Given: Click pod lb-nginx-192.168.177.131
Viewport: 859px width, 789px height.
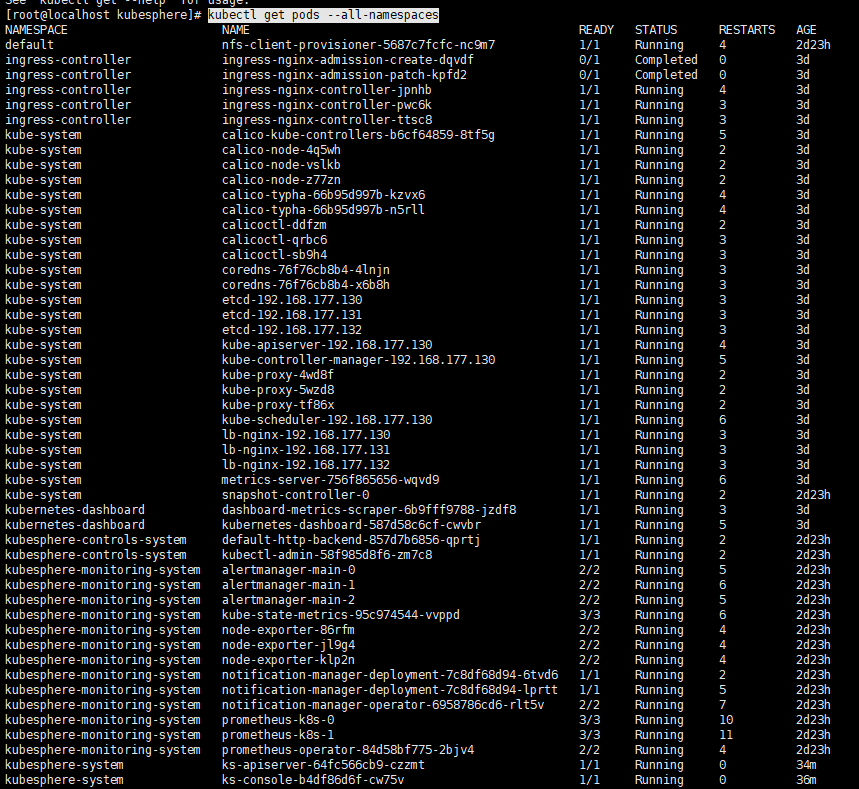Looking at the screenshot, I should (x=306, y=450).
